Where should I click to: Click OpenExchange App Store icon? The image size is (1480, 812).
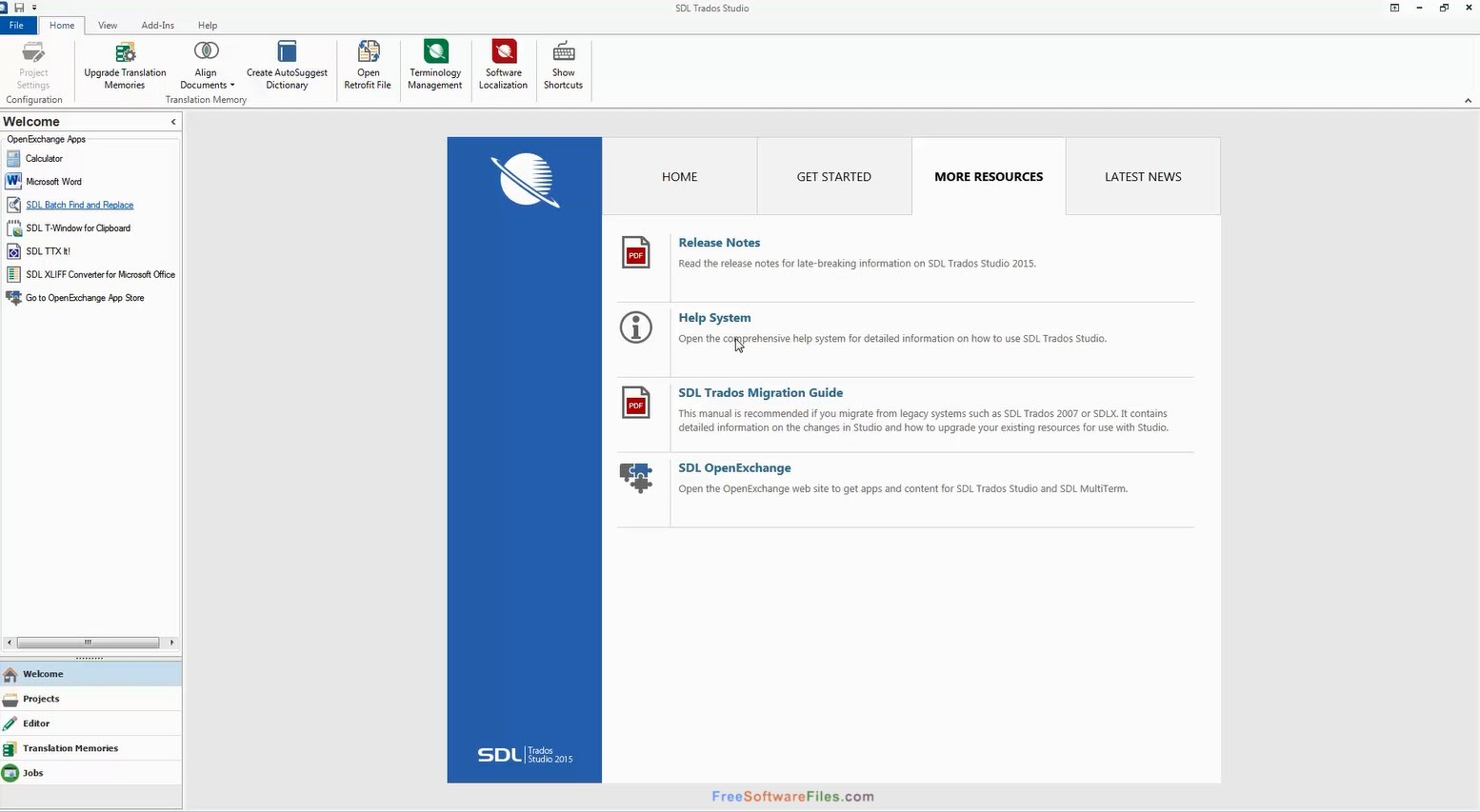[13, 298]
